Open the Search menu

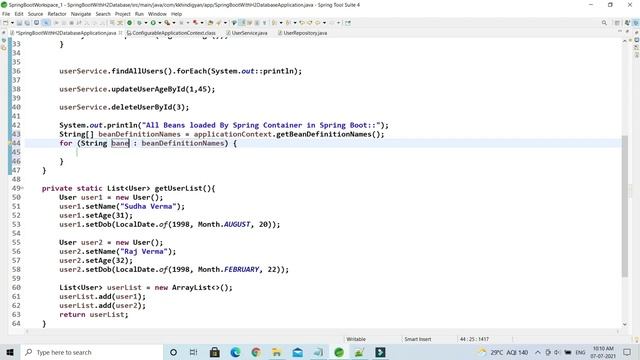click(x=103, y=14)
